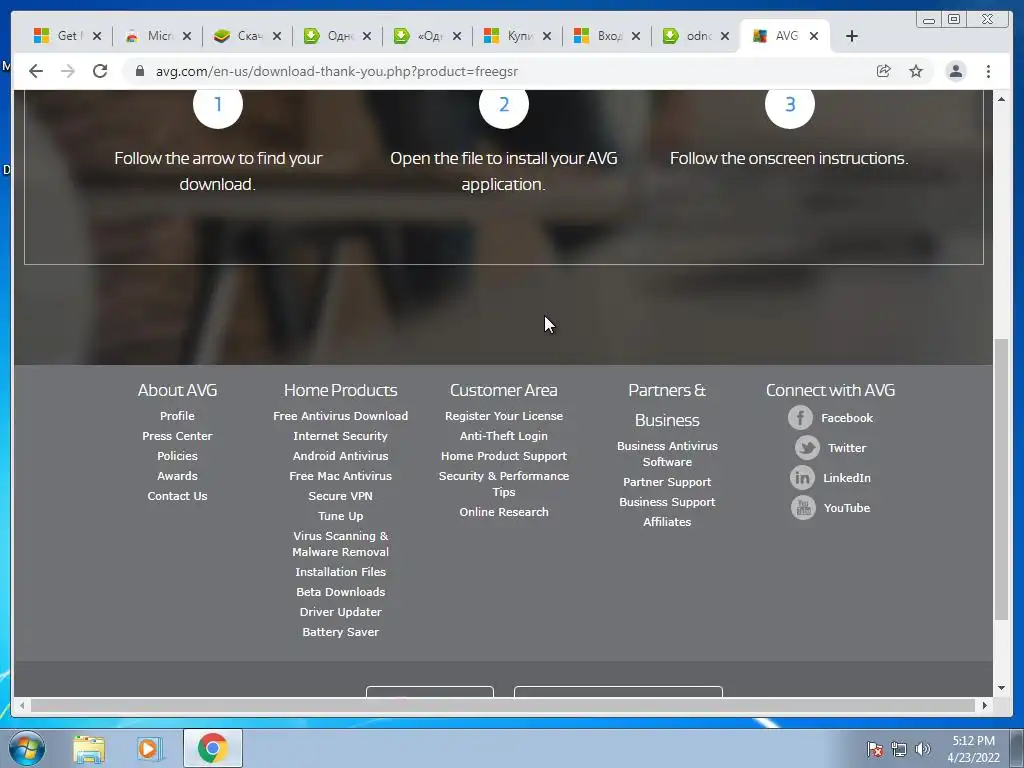Open Business Antivirus Software link
The width and height of the screenshot is (1024, 768).
667,454
